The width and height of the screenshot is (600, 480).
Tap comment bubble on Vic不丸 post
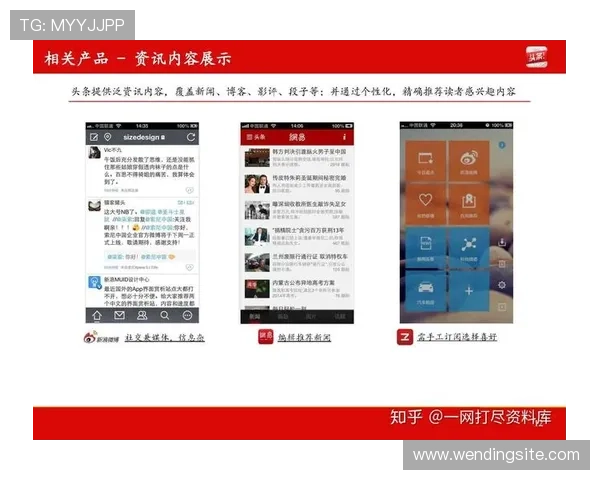click(x=189, y=190)
